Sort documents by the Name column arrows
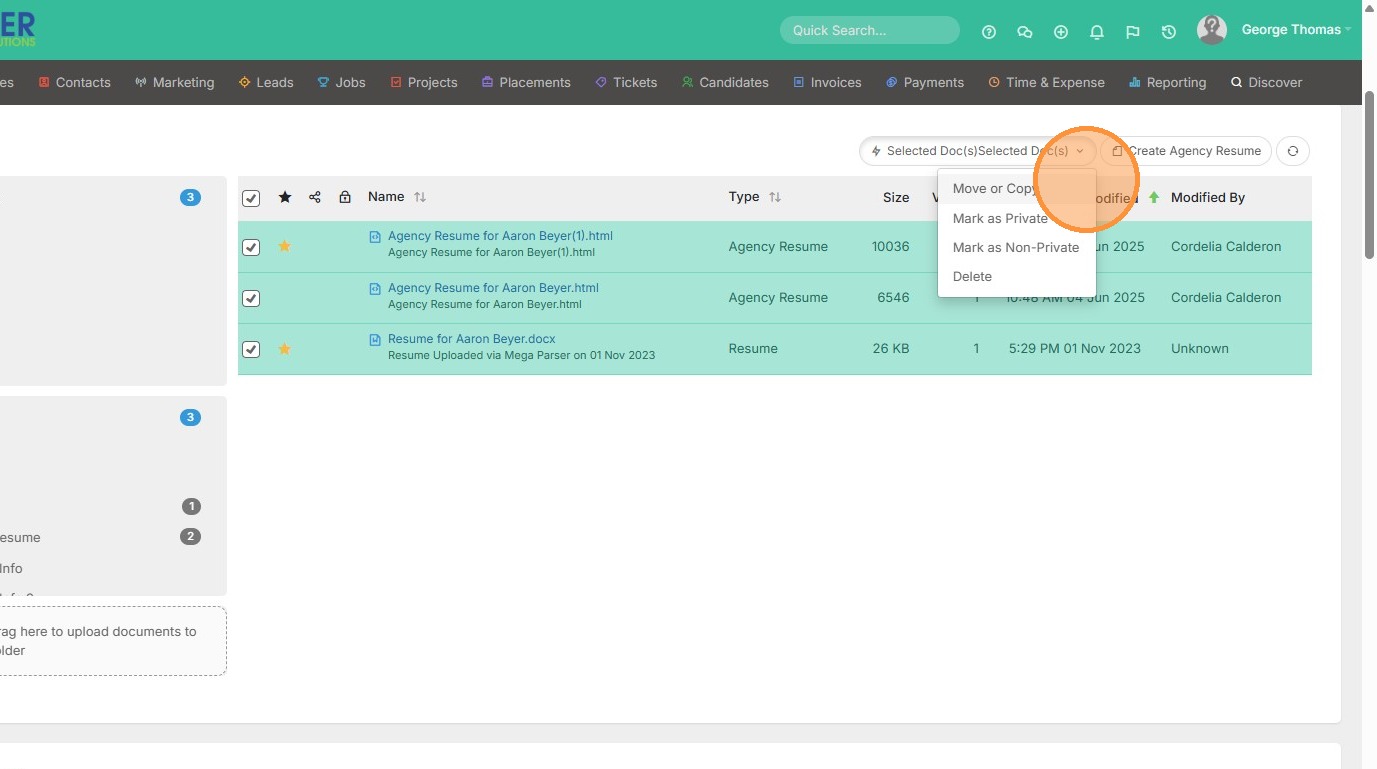This screenshot has width=1377, height=769. [420, 197]
